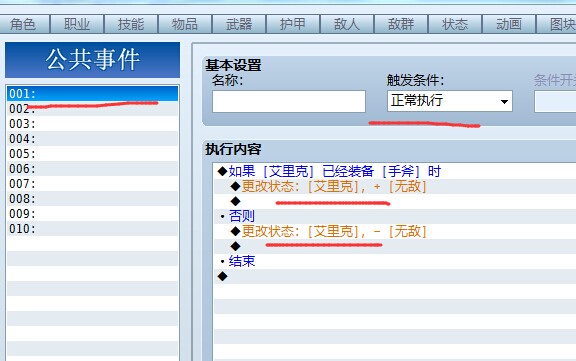Click the 条件开关 field

coord(555,101)
